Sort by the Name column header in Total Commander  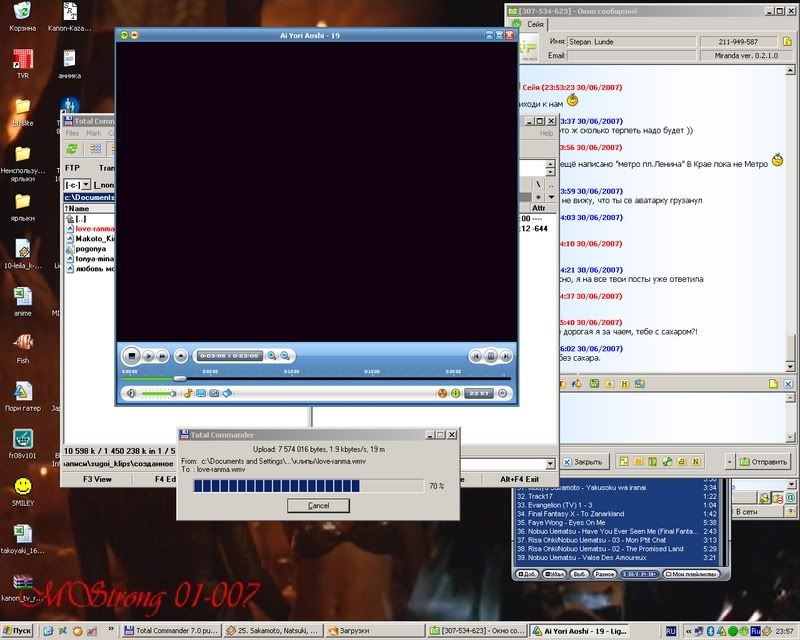click(89, 209)
